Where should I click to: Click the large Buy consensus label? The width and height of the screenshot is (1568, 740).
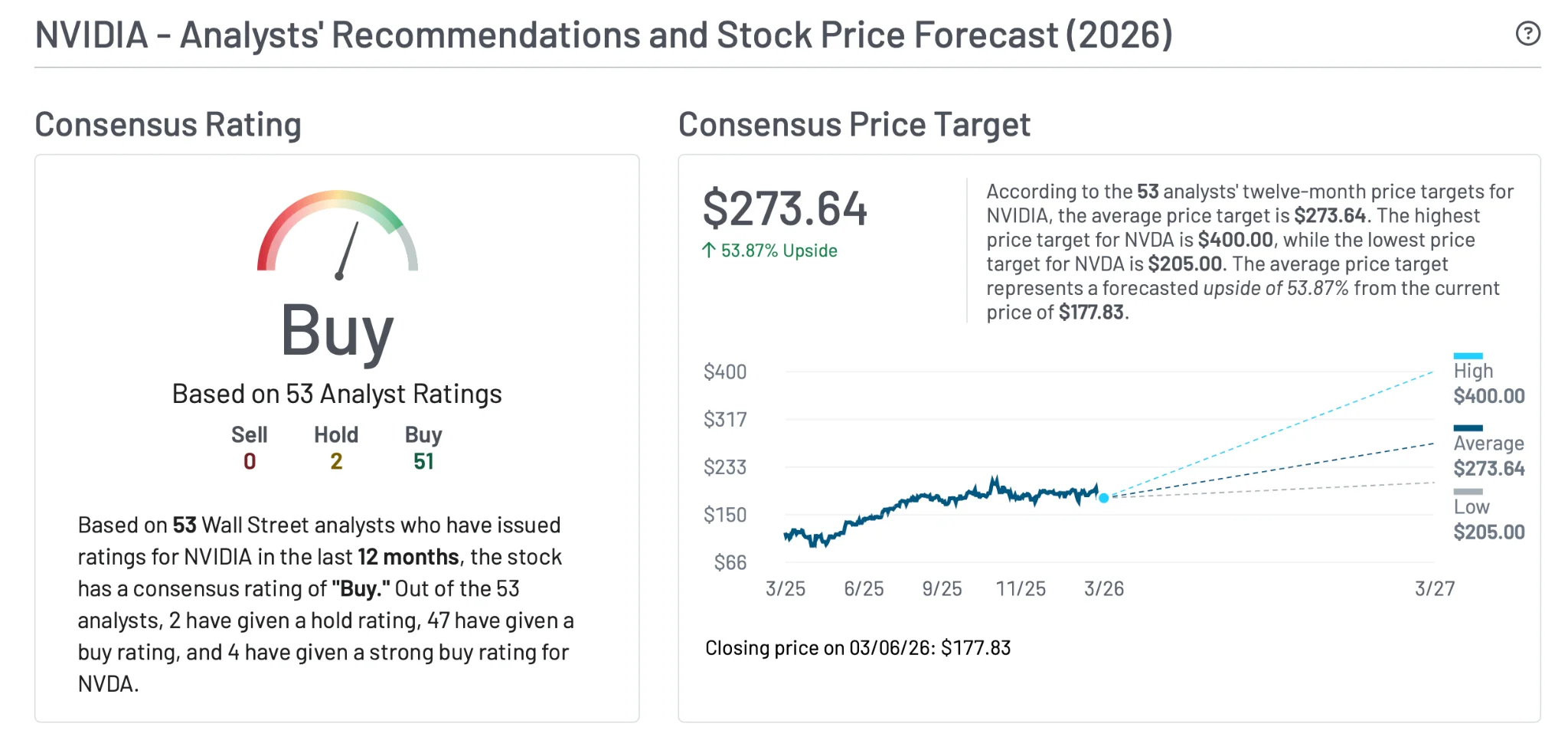coord(337,330)
